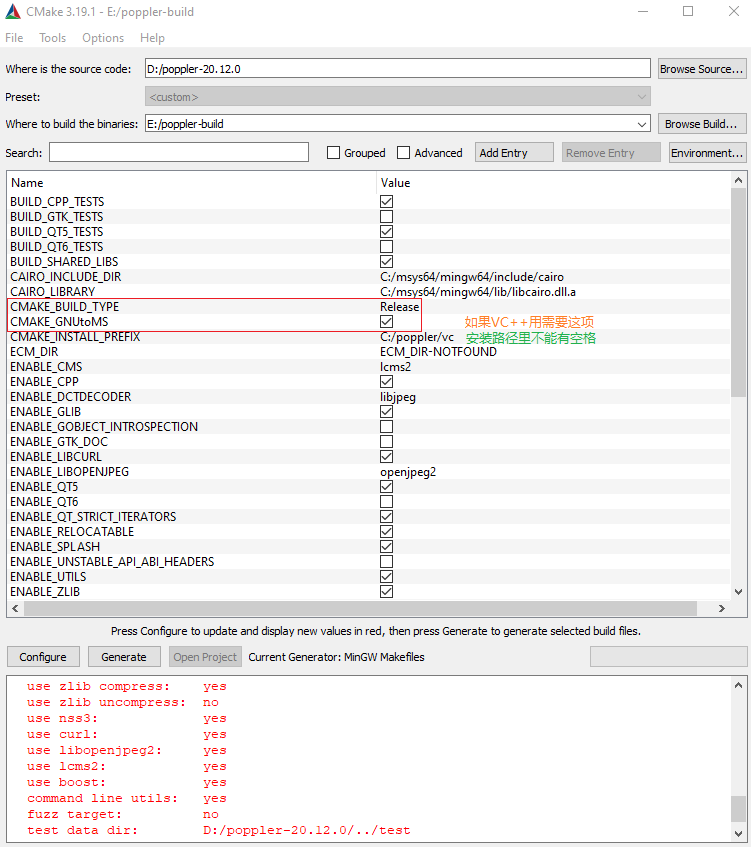The width and height of the screenshot is (751, 847).
Task: Disable the CMAKE_GNUtoMS checkbox
Action: coord(386,322)
